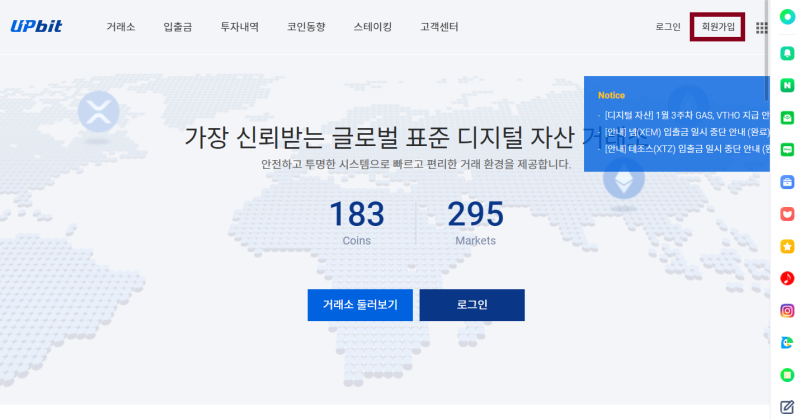
Task: Open the green circle with square sidebar icon
Action: pyautogui.click(x=787, y=375)
